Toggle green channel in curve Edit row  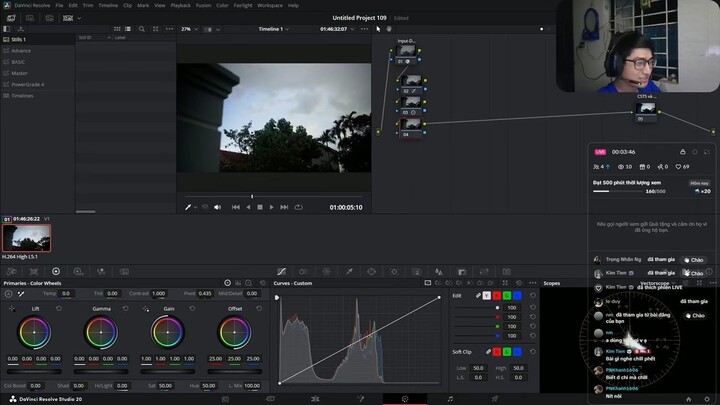(507, 296)
